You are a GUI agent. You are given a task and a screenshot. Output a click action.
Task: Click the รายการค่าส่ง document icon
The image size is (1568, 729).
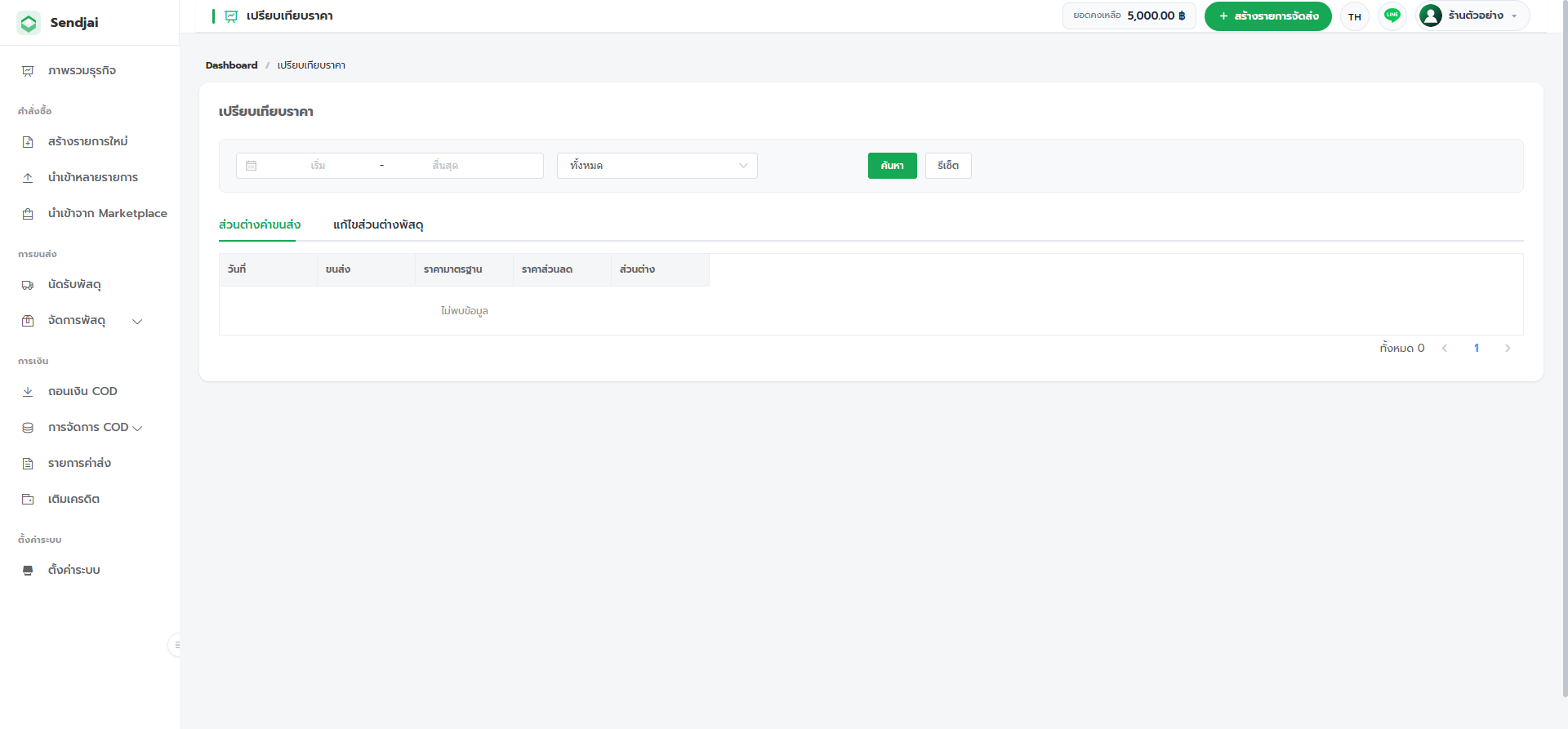click(28, 464)
